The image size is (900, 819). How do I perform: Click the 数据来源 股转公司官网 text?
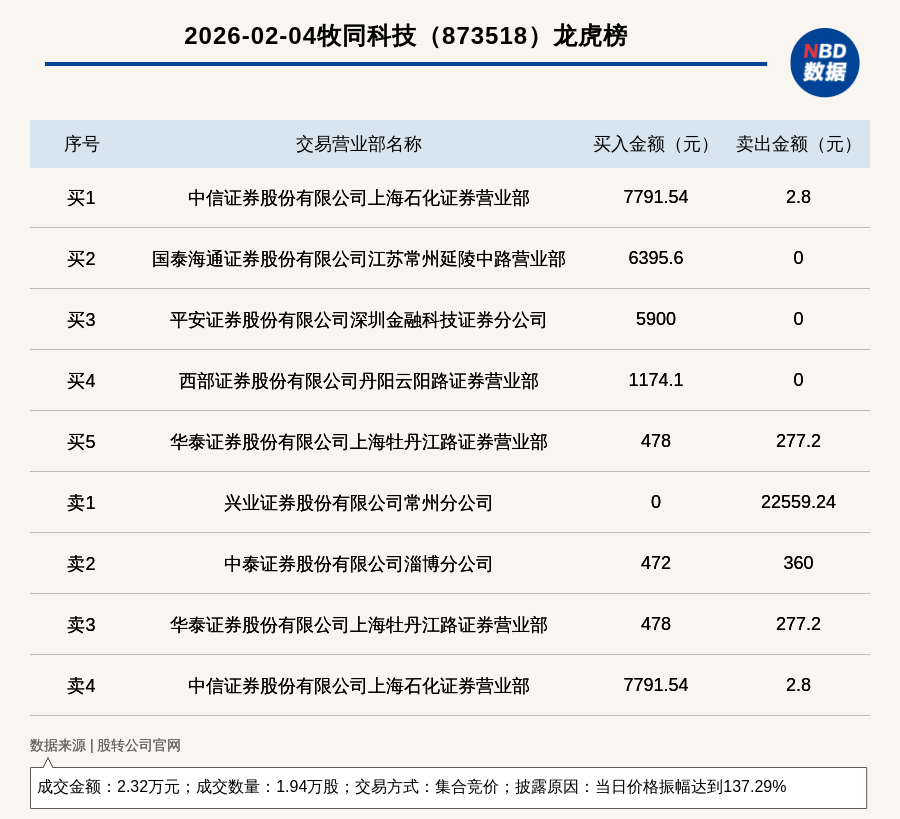tap(105, 745)
